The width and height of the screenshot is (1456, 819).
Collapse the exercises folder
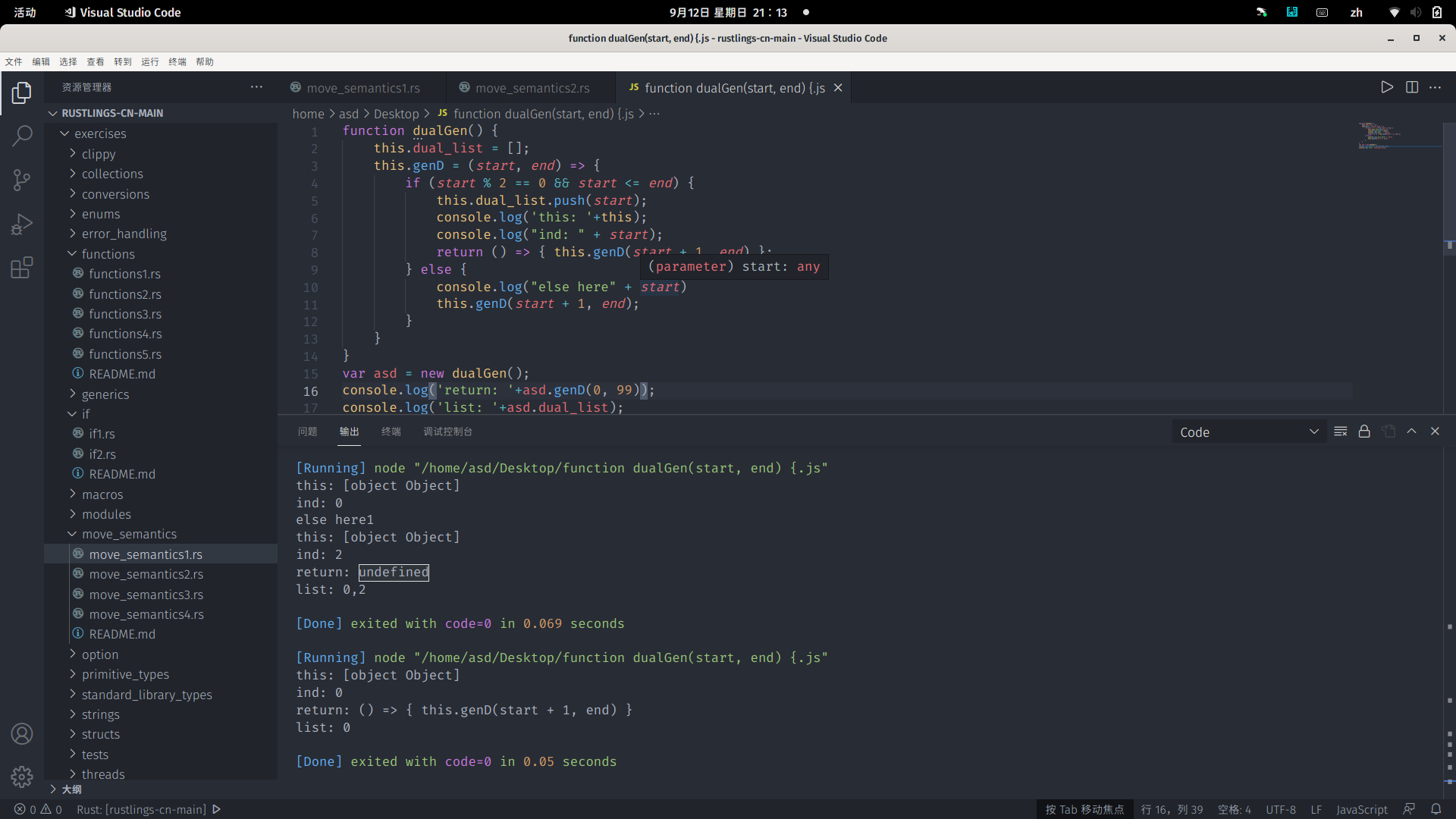(161, 133)
